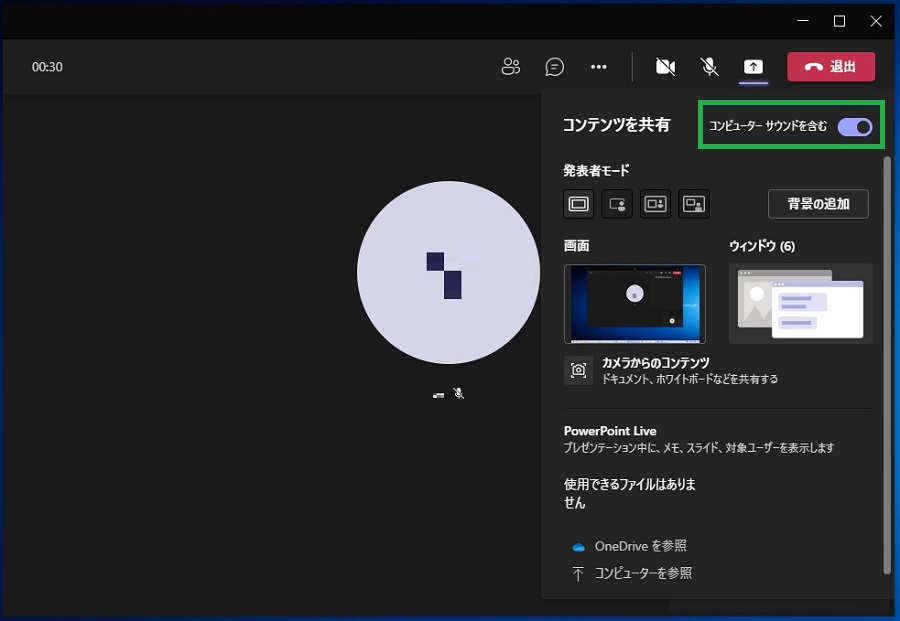
Task: Click コンピューターを参照 upload option
Action: click(642, 573)
